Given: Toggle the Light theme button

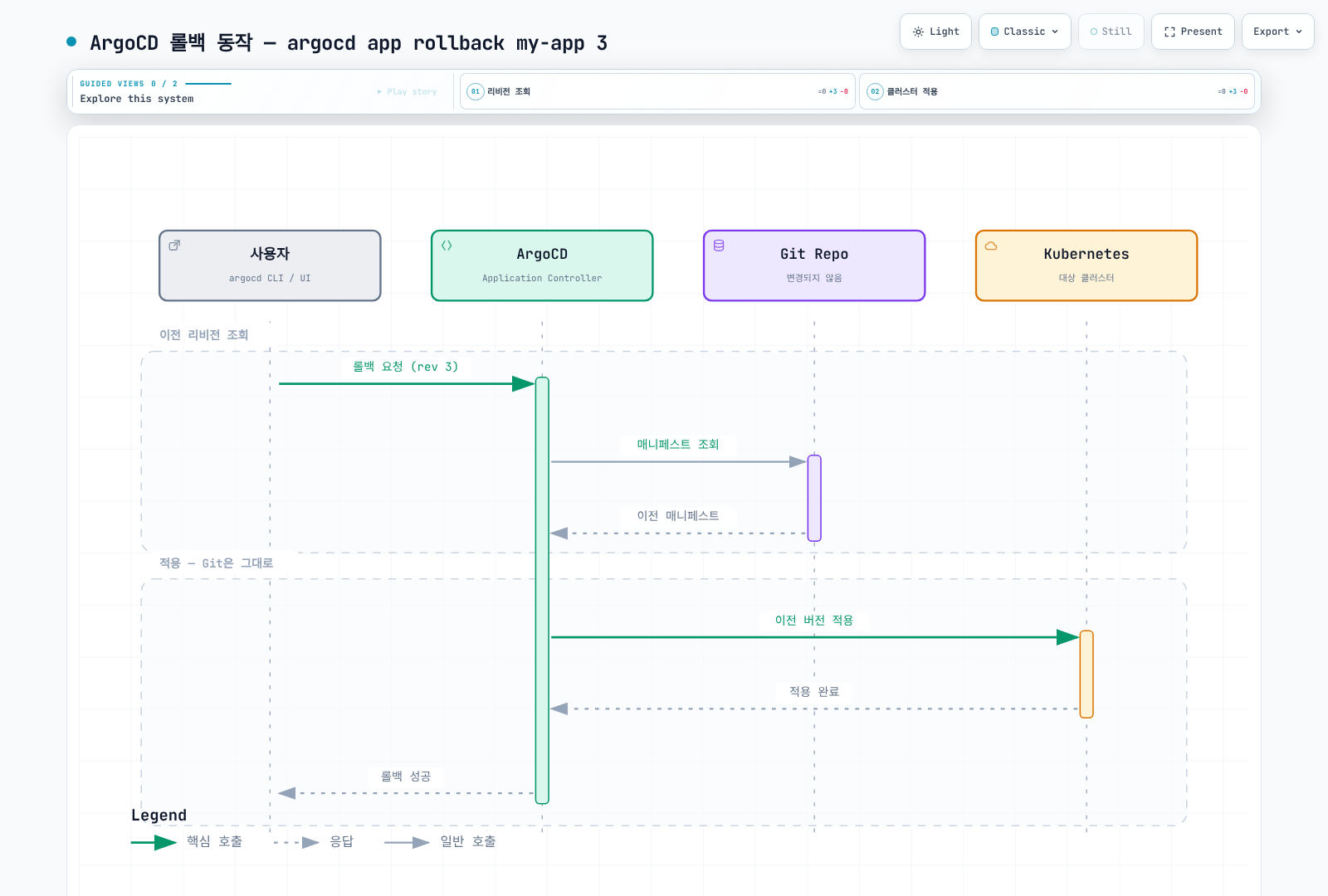Looking at the screenshot, I should pos(935,32).
